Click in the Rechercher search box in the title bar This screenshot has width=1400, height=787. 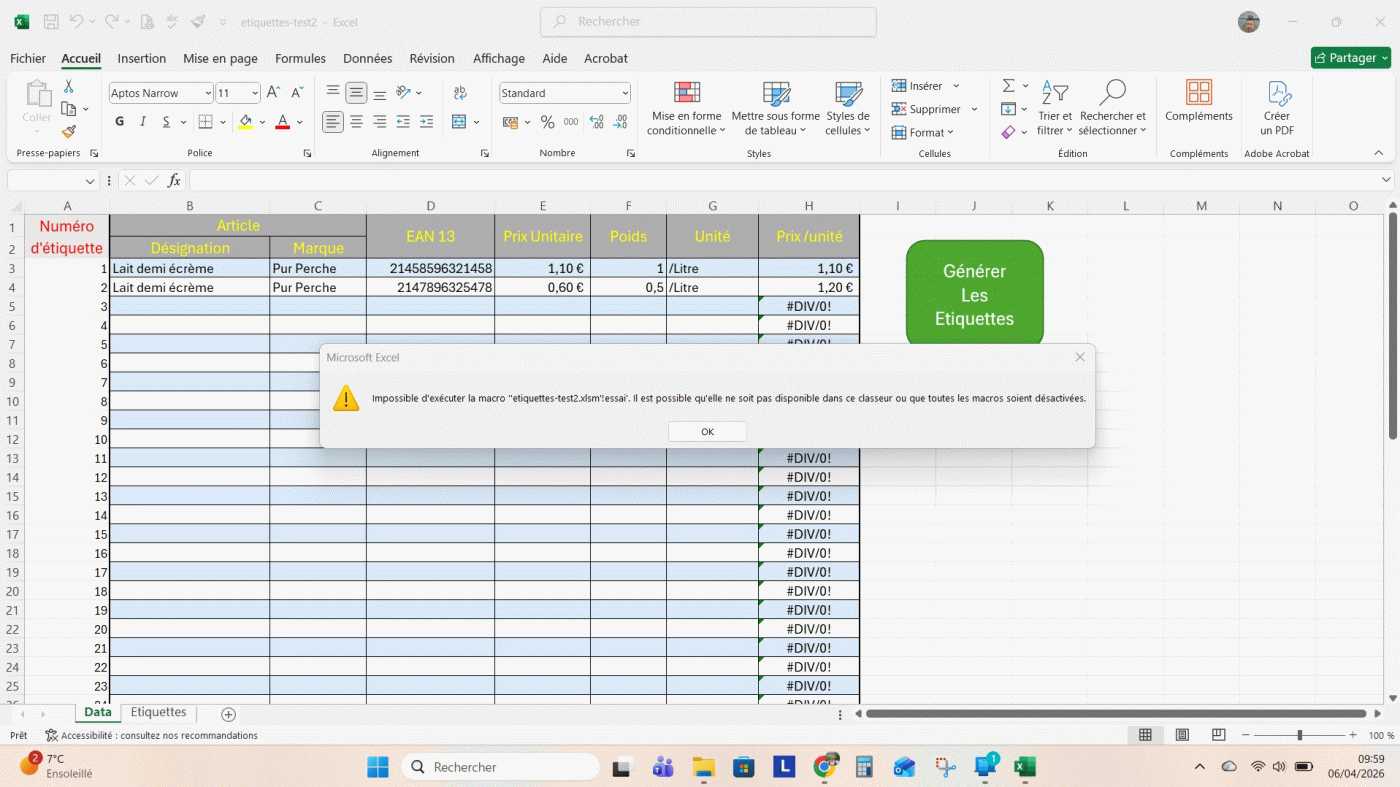tap(708, 21)
